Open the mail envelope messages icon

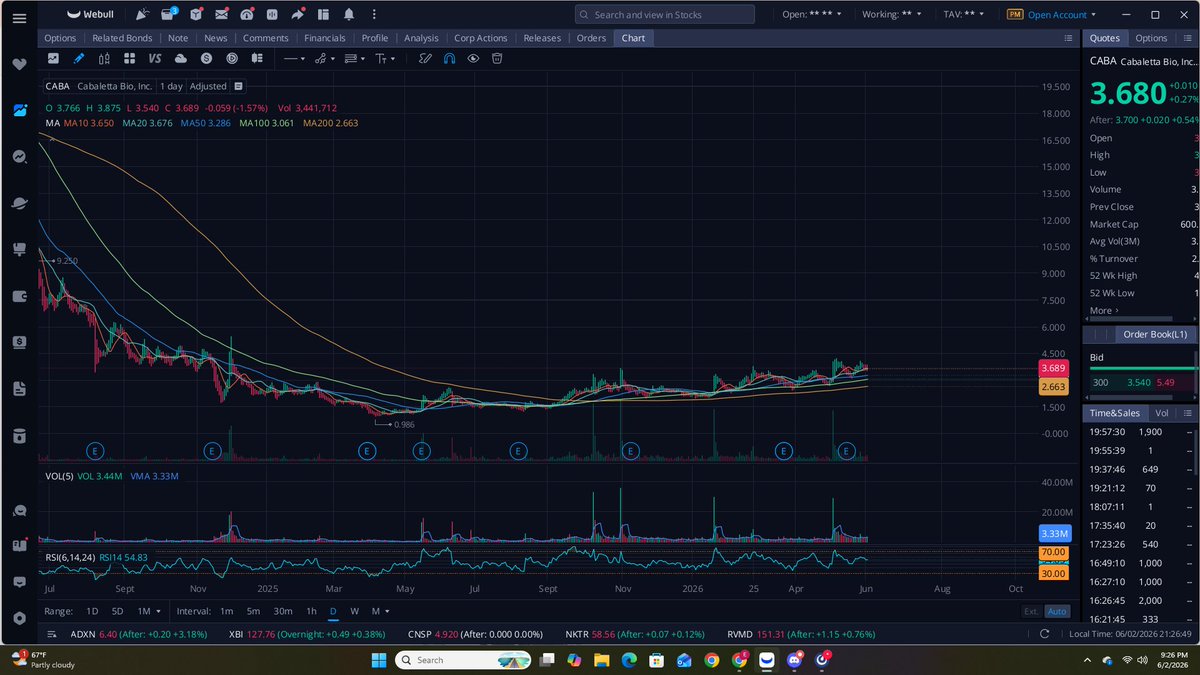coord(221,15)
